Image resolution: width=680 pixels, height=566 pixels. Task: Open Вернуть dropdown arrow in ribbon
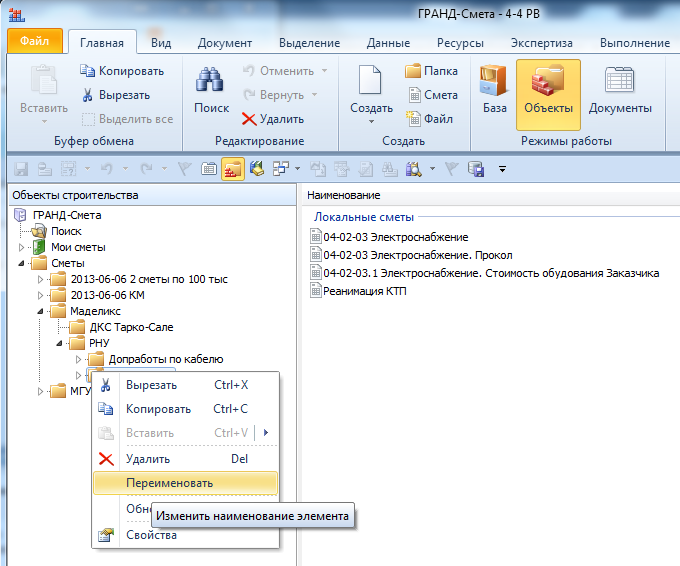(x=314, y=95)
